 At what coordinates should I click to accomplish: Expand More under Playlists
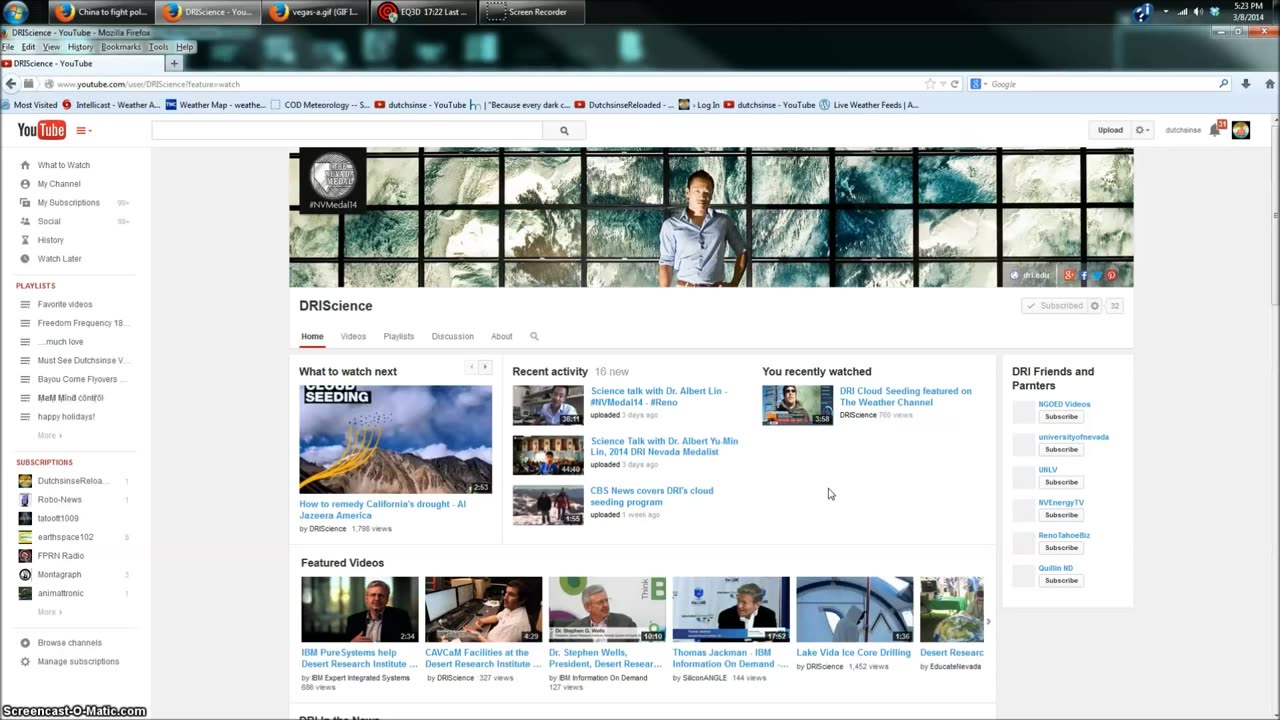(x=49, y=435)
